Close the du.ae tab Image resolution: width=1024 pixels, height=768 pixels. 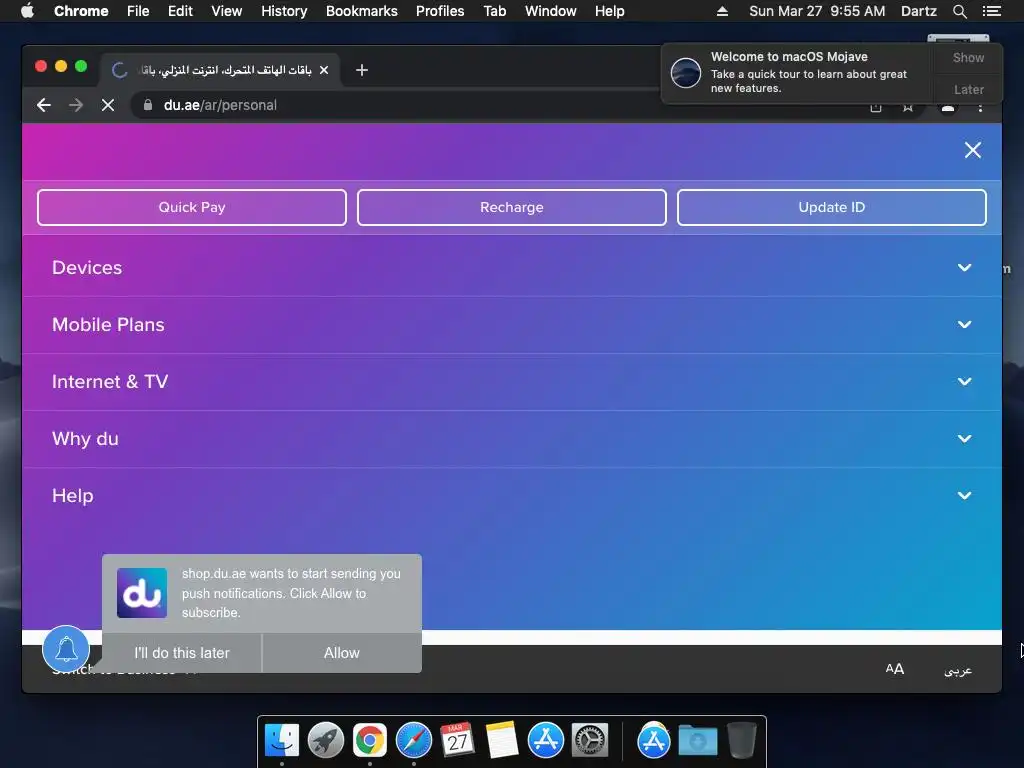pos(324,70)
